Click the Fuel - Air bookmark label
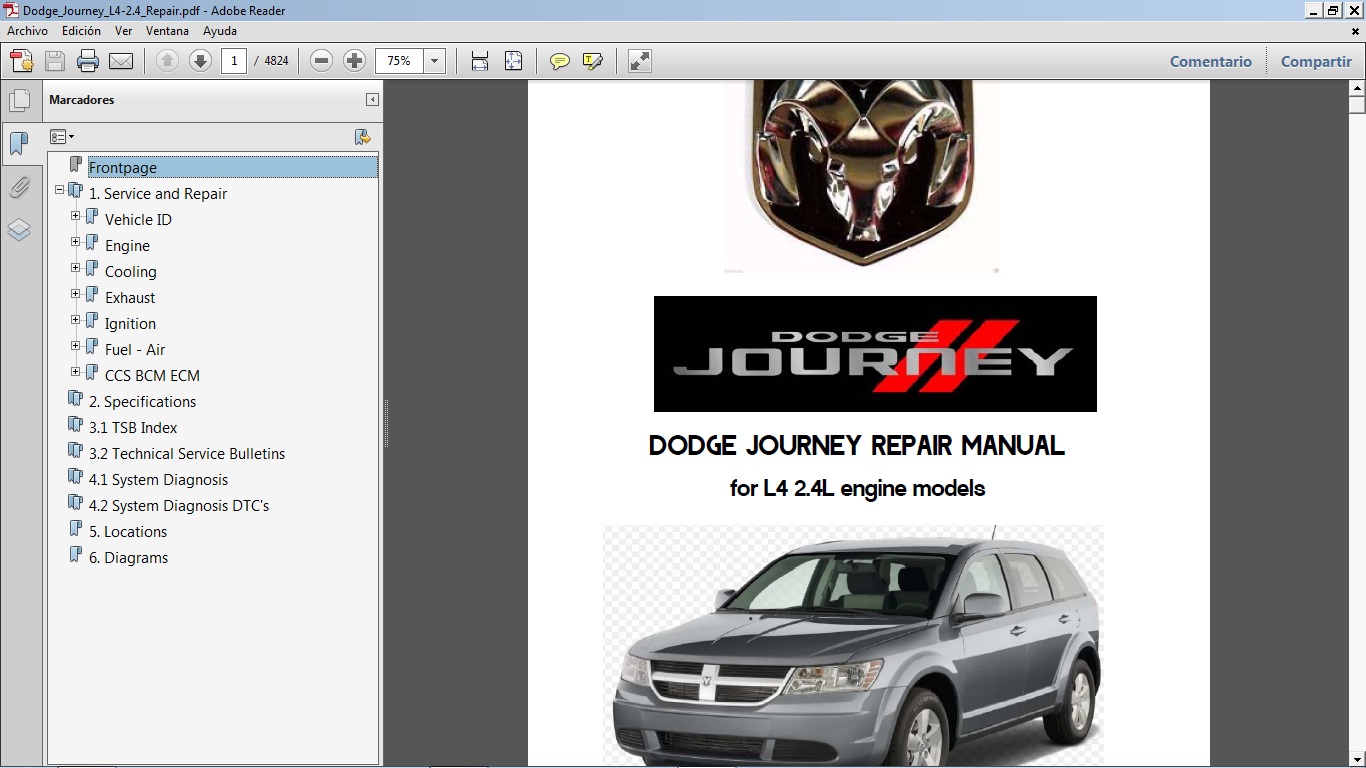The image size is (1366, 768). [x=135, y=350]
